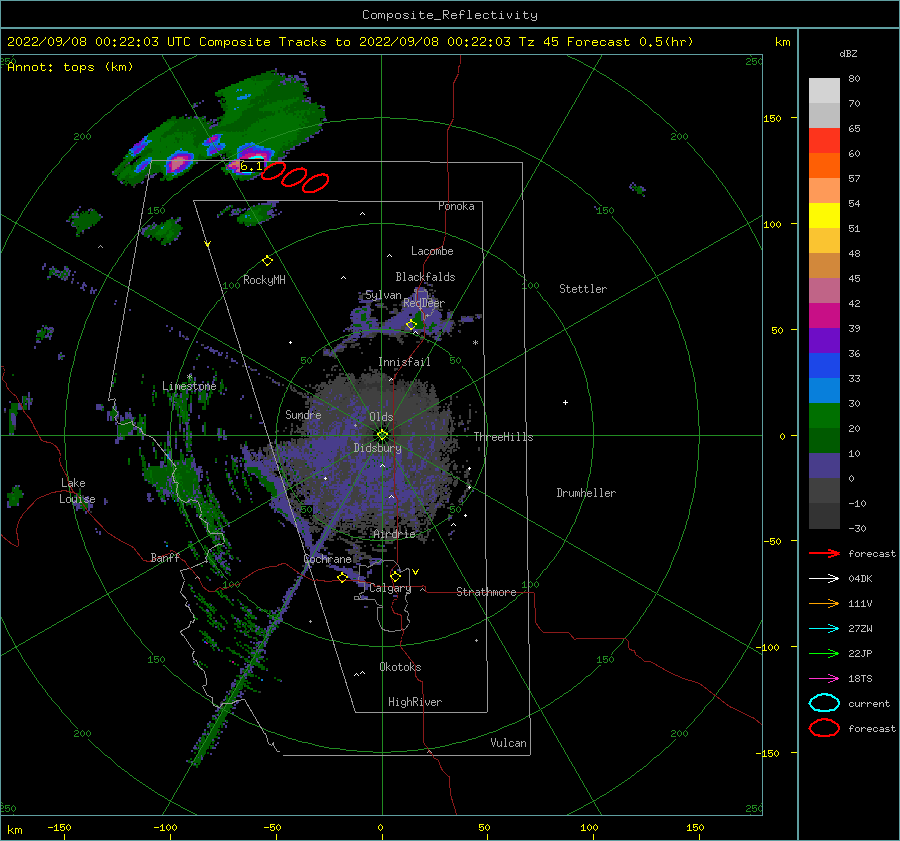The width and height of the screenshot is (900, 841).
Task: Click the Cochrane town label
Action: click(x=327, y=559)
